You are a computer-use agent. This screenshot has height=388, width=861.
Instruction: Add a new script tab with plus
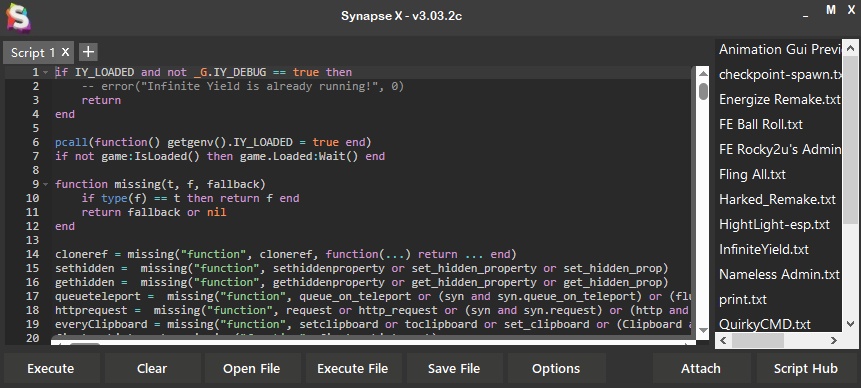pyautogui.click(x=88, y=52)
